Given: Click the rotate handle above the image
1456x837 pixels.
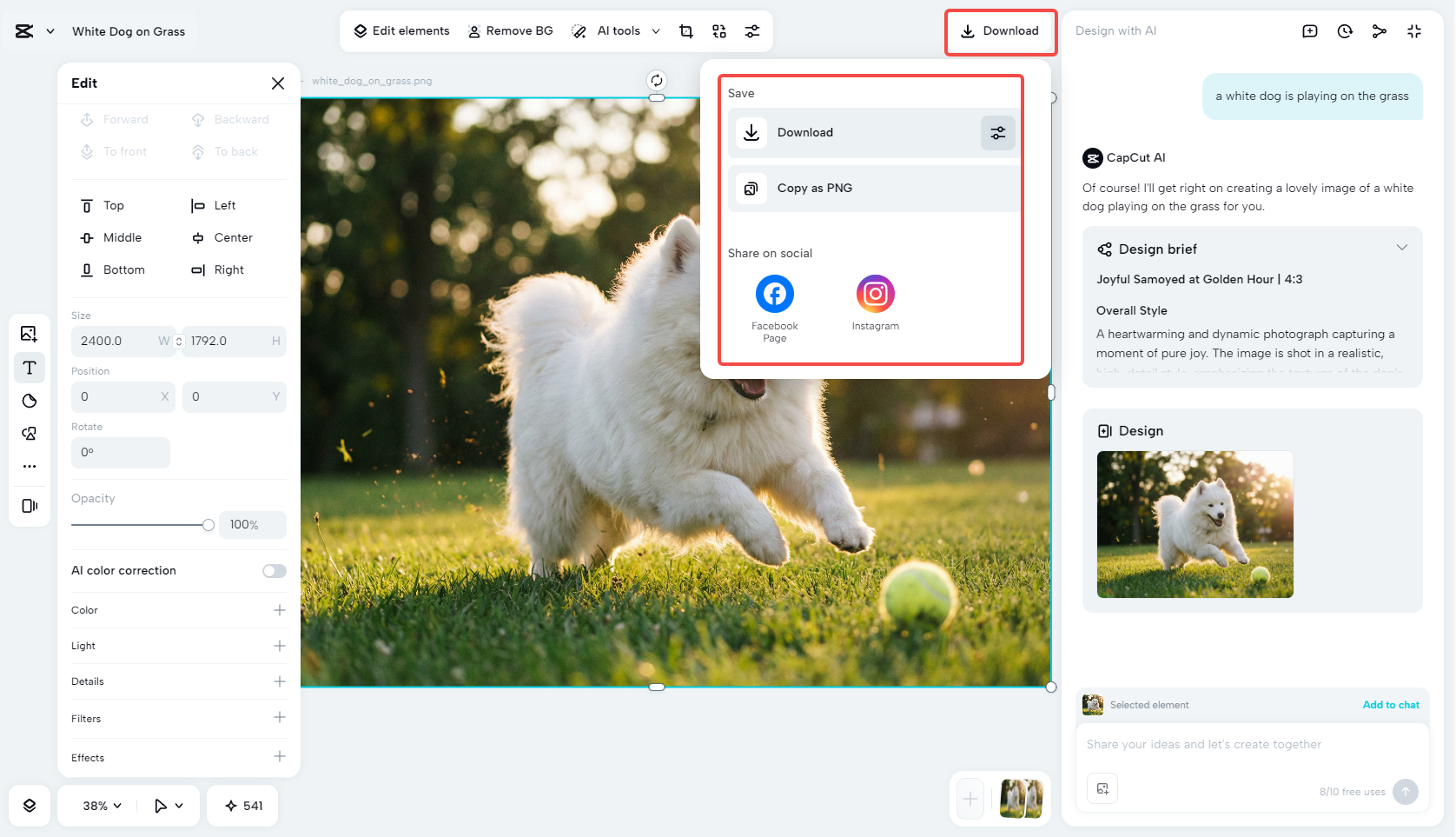Looking at the screenshot, I should click(657, 81).
